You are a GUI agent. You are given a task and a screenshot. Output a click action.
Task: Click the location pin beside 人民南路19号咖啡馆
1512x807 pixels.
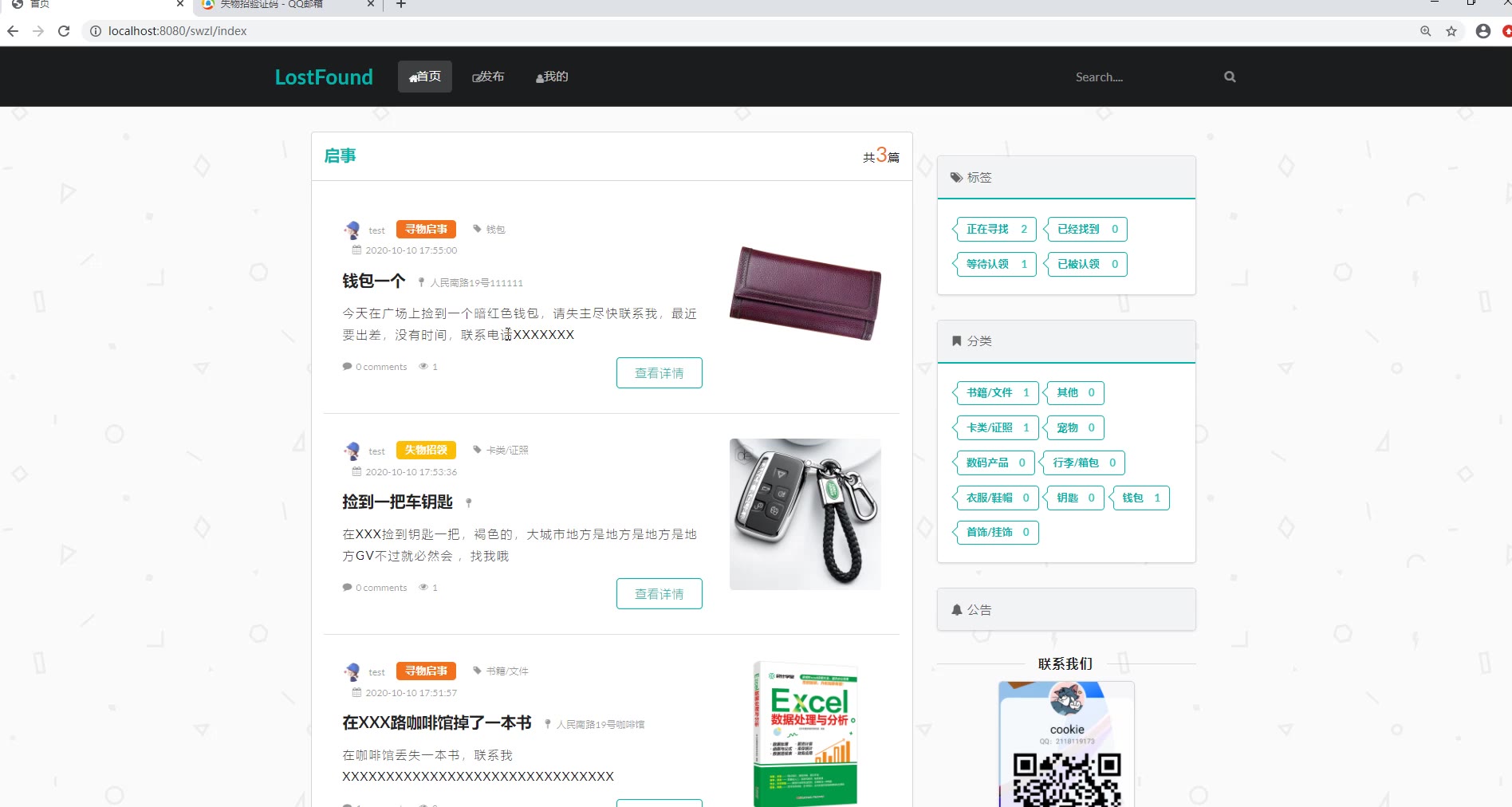pyautogui.click(x=548, y=724)
